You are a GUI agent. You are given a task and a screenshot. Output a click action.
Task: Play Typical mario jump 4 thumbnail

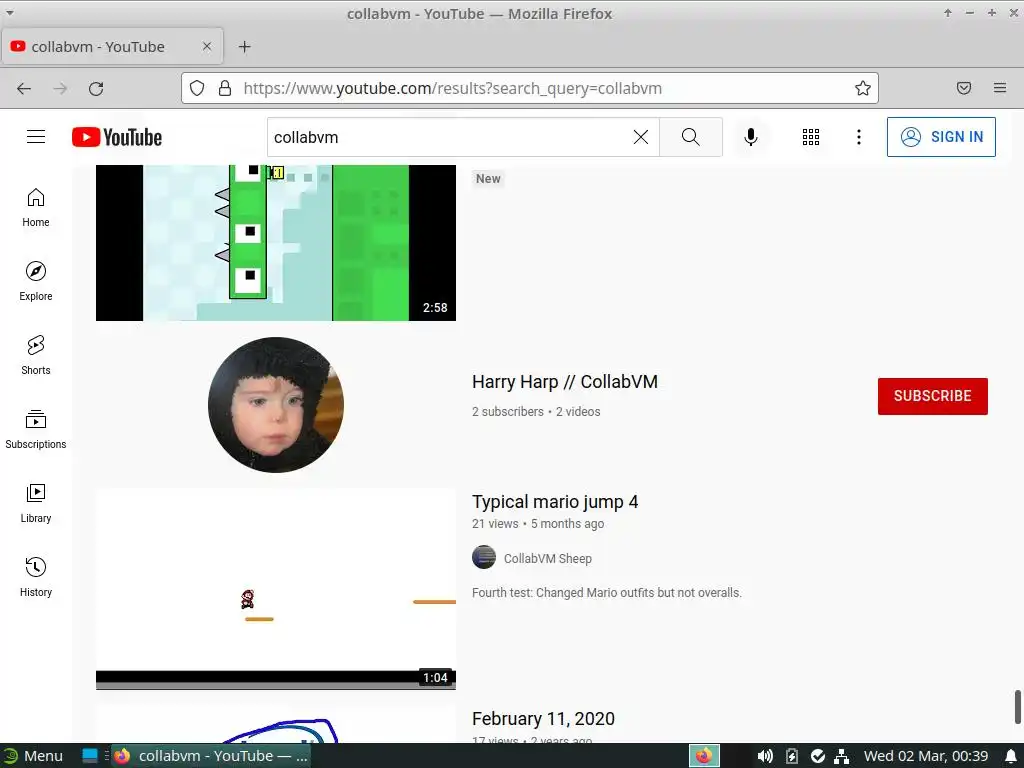click(x=276, y=589)
